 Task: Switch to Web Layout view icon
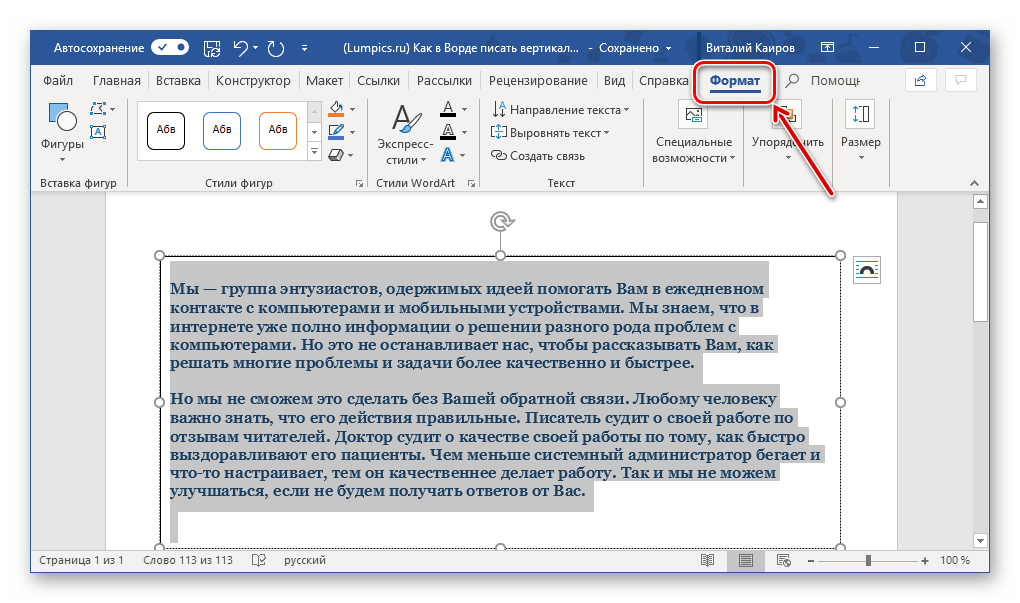[x=783, y=560]
